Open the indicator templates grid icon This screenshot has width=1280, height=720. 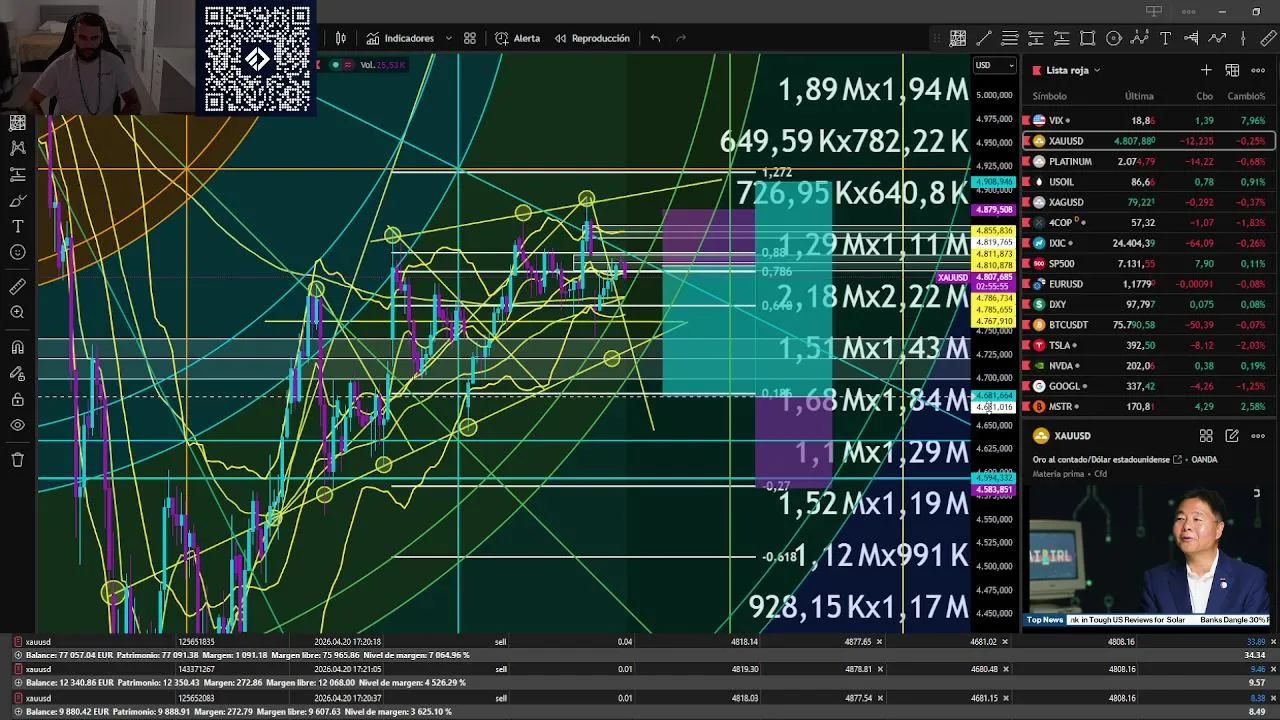pos(470,38)
